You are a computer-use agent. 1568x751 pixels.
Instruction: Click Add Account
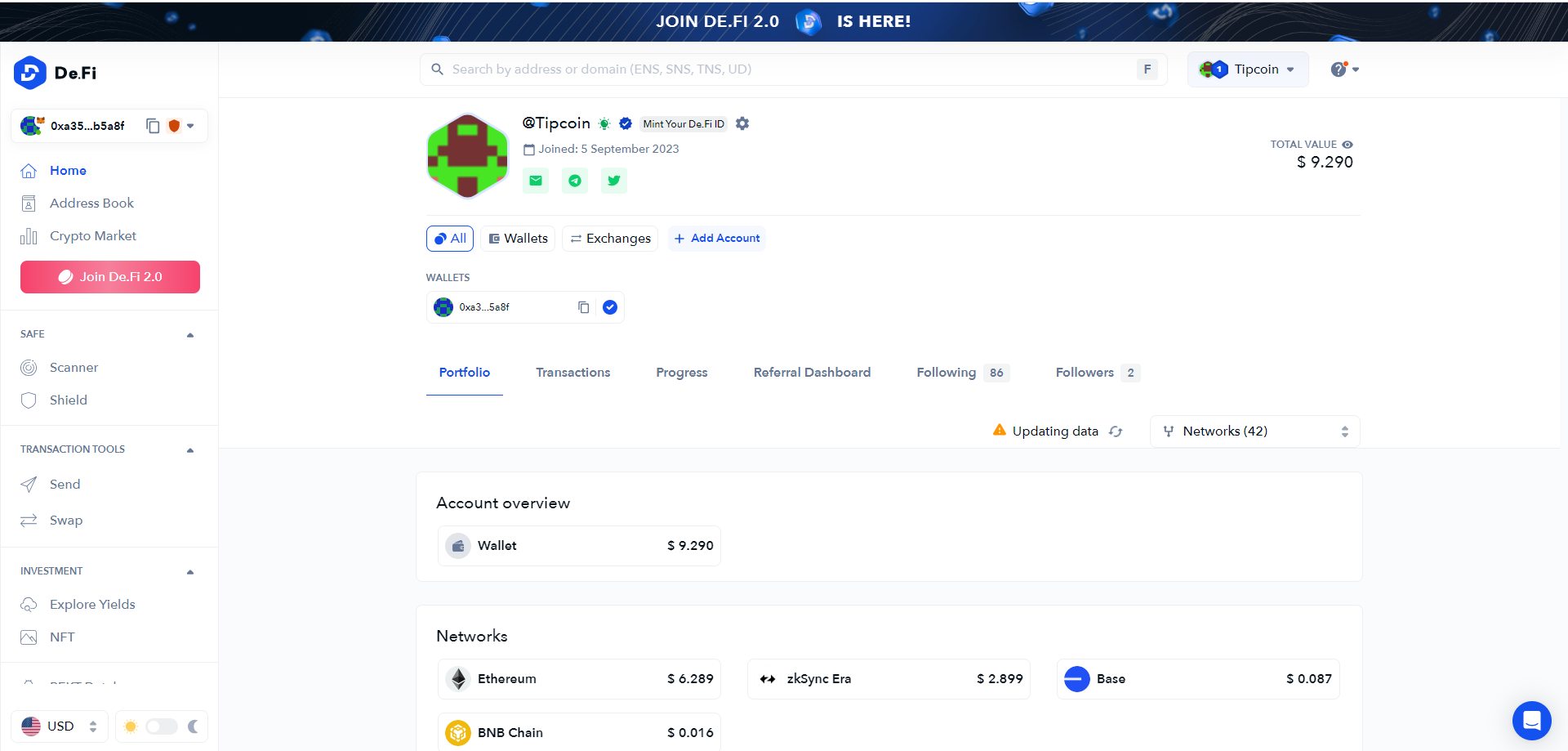717,239
